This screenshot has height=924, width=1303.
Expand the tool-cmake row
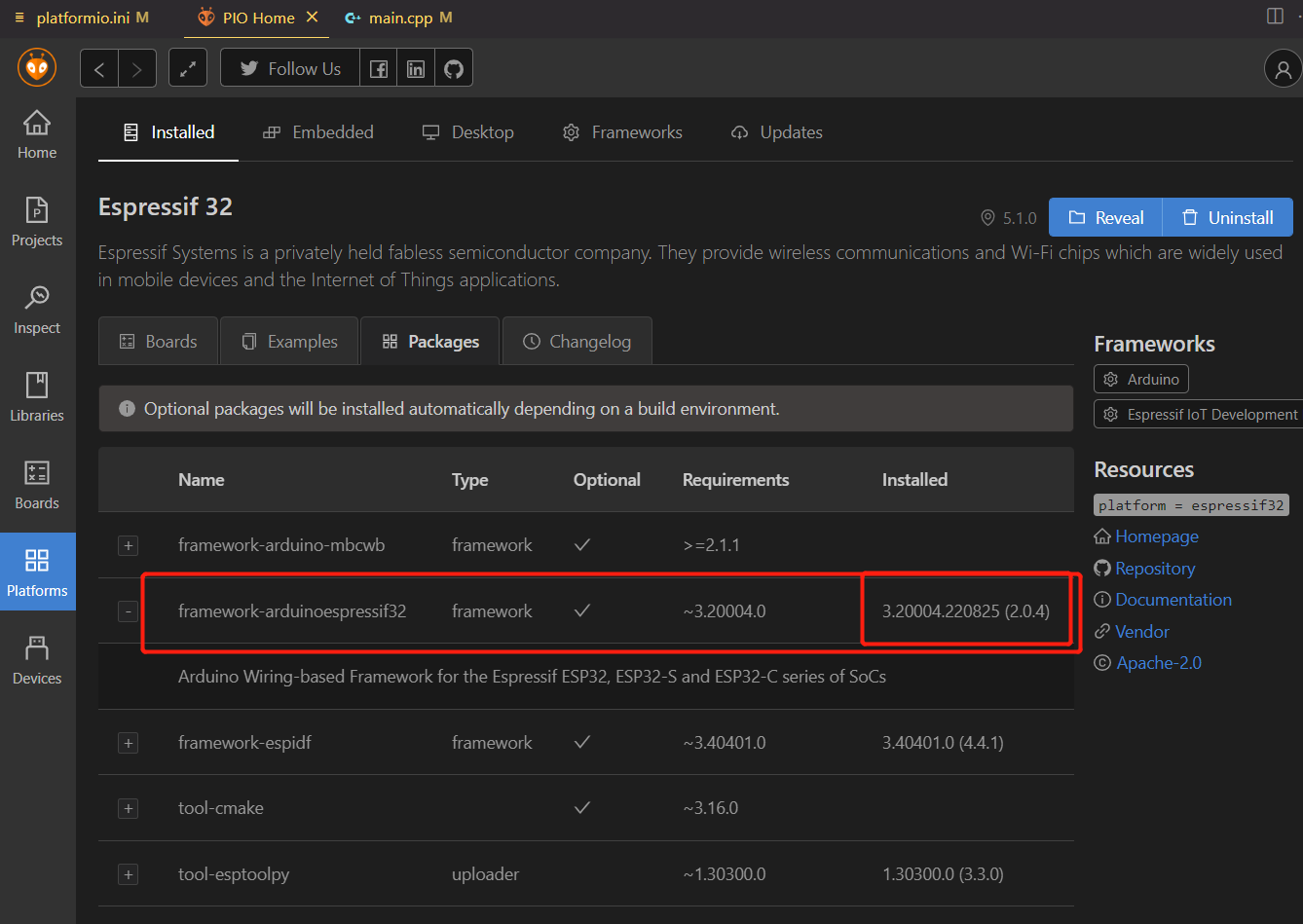click(x=128, y=808)
